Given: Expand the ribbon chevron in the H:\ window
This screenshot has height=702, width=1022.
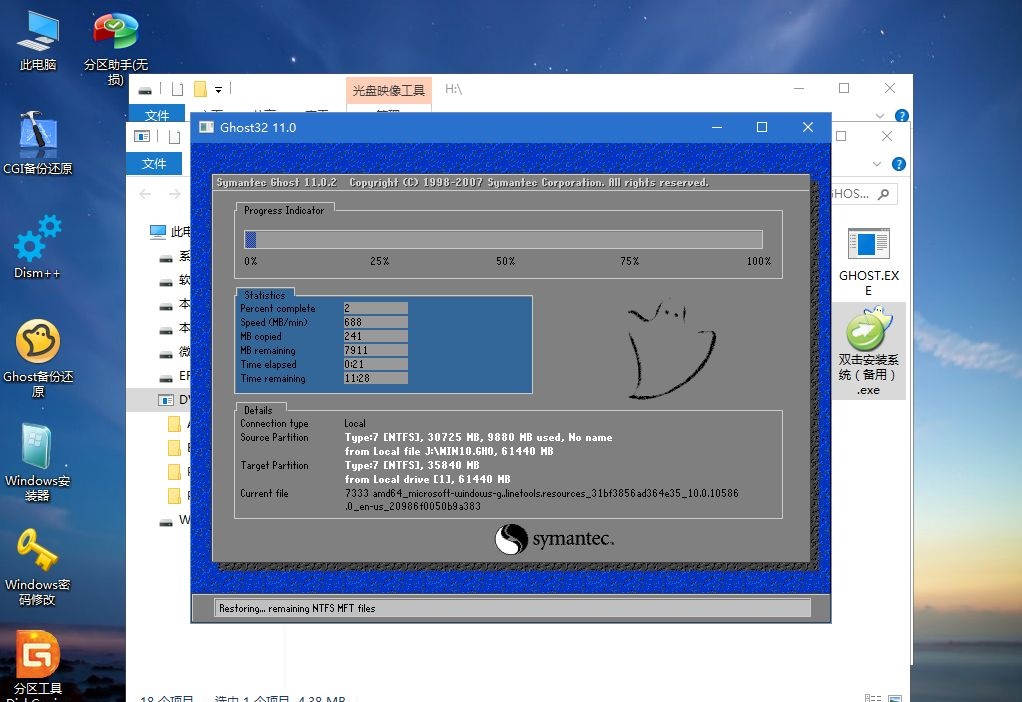Looking at the screenshot, I should click(879, 116).
